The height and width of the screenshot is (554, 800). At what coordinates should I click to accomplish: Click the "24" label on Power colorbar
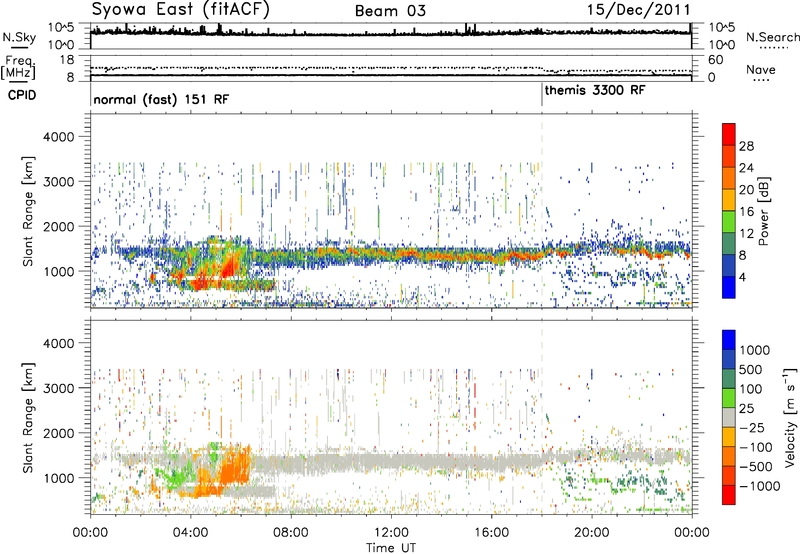point(746,168)
